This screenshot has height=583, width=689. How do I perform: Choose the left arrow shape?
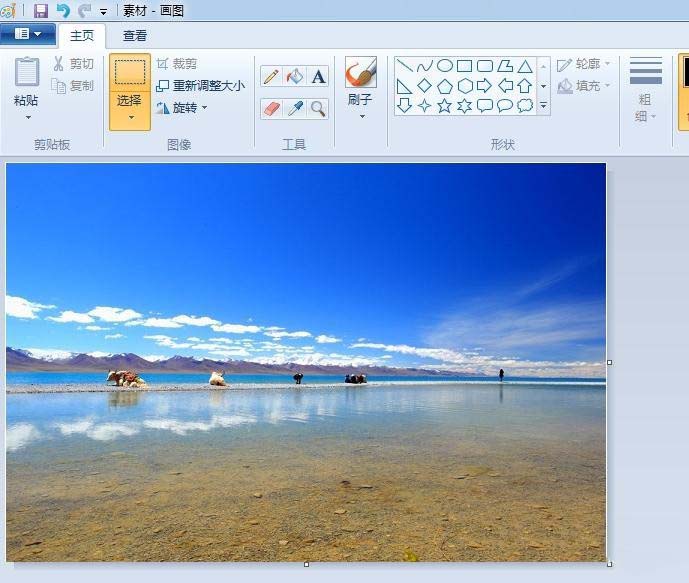[505, 85]
